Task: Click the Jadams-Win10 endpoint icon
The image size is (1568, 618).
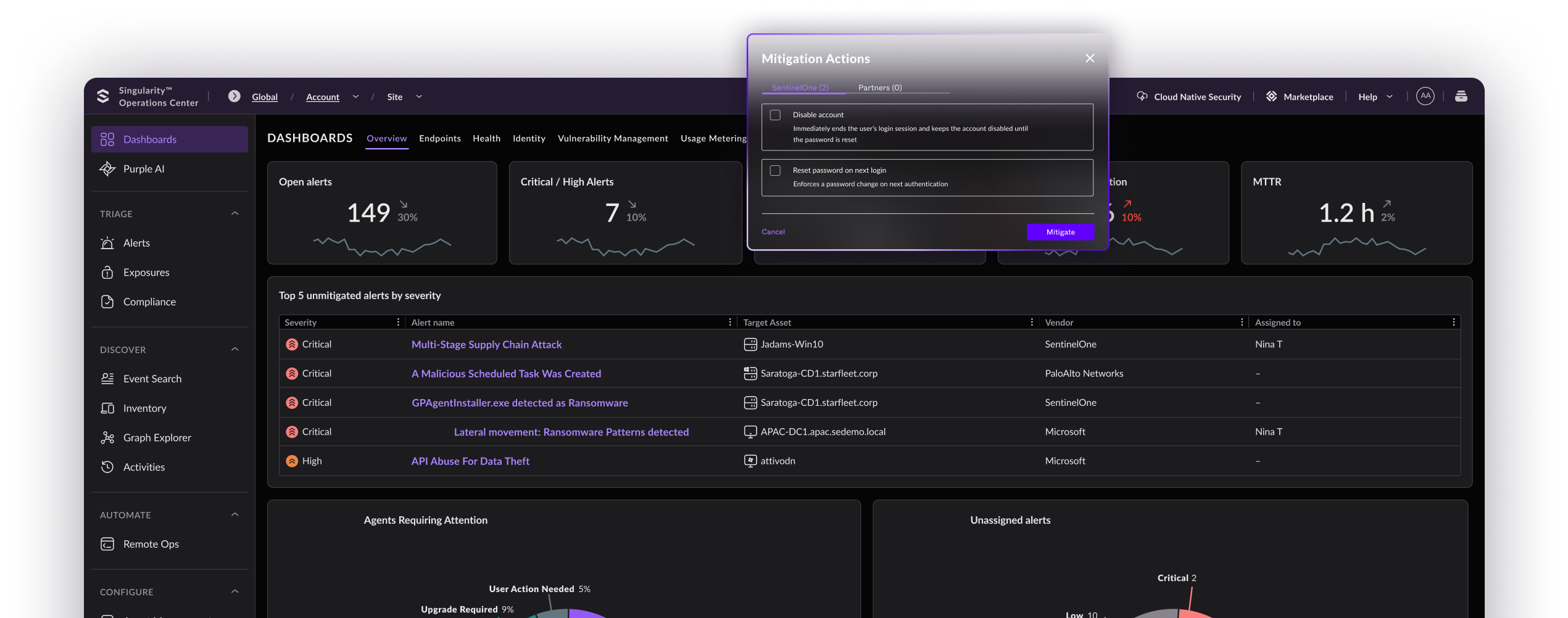Action: pos(750,344)
